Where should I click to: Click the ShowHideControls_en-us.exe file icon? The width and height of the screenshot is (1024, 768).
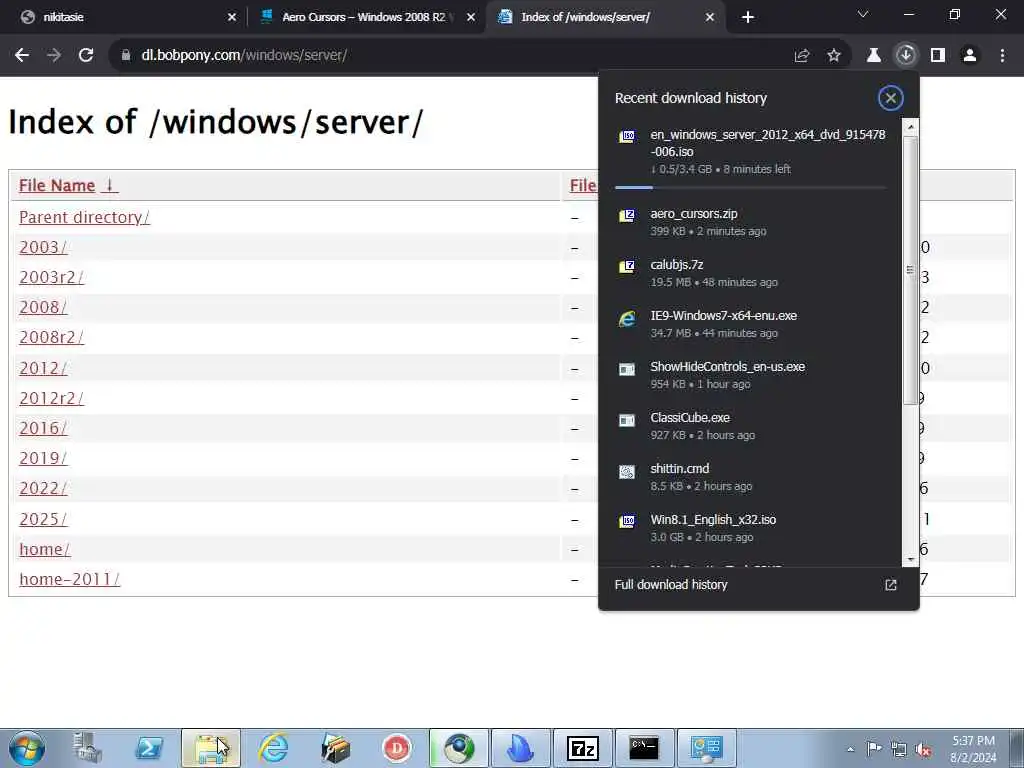[627, 369]
